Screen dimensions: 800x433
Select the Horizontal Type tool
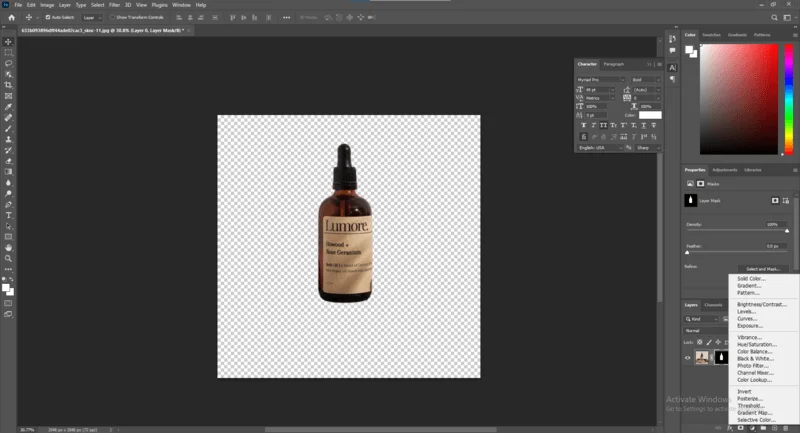pyautogui.click(x=8, y=214)
